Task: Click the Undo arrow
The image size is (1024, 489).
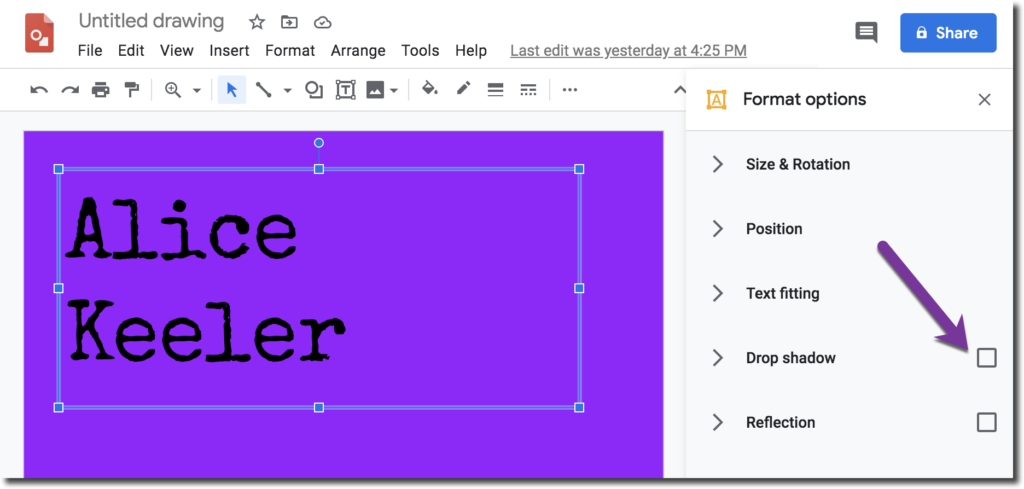Action: [x=39, y=90]
